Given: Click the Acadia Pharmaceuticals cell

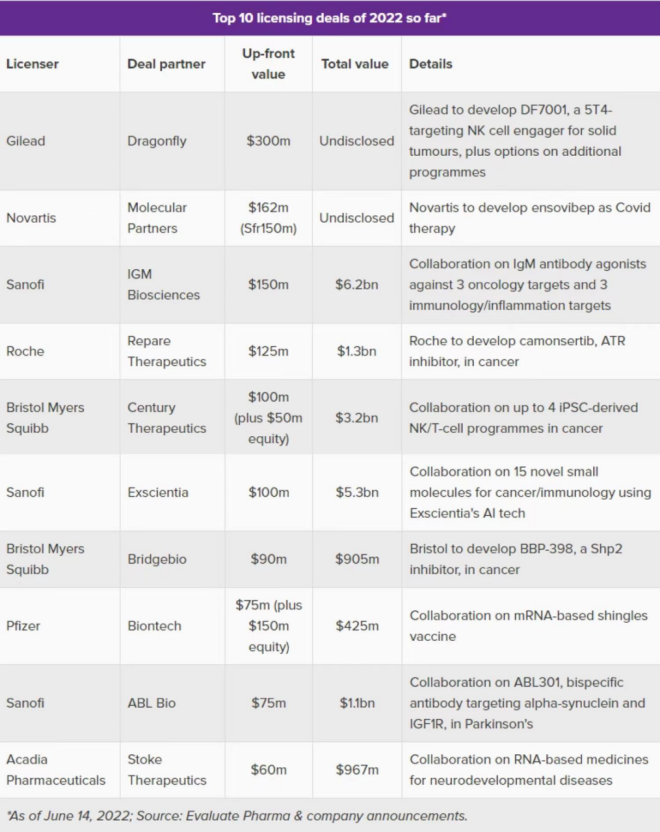Looking at the screenshot, I should tap(55, 770).
